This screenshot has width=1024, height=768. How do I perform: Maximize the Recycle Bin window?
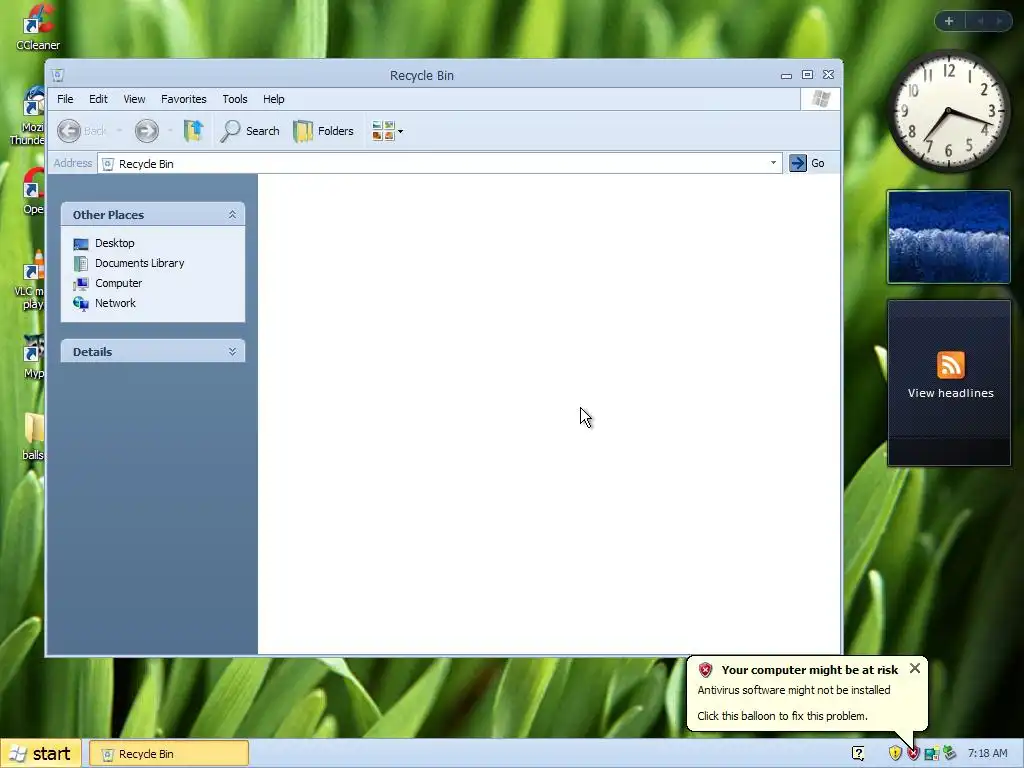(x=807, y=75)
